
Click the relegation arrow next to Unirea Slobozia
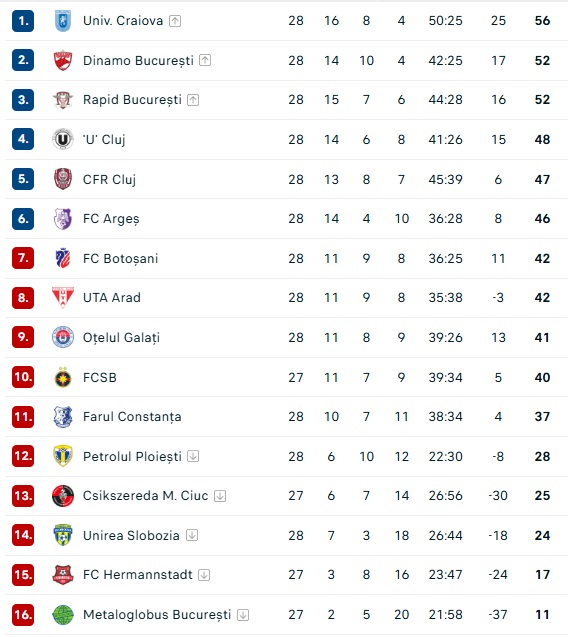[x=192, y=535]
